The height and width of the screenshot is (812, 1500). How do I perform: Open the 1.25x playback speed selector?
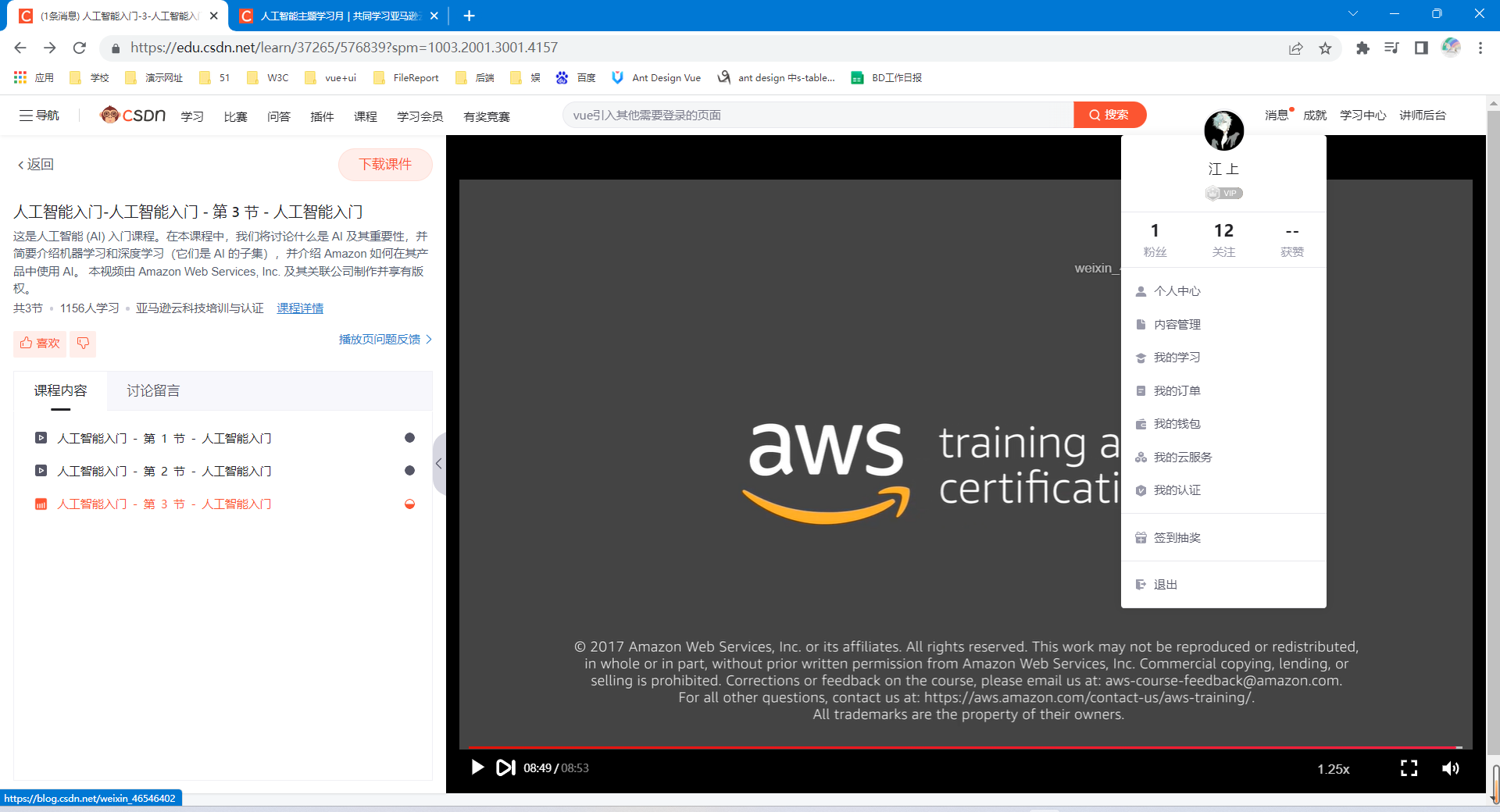click(x=1333, y=769)
